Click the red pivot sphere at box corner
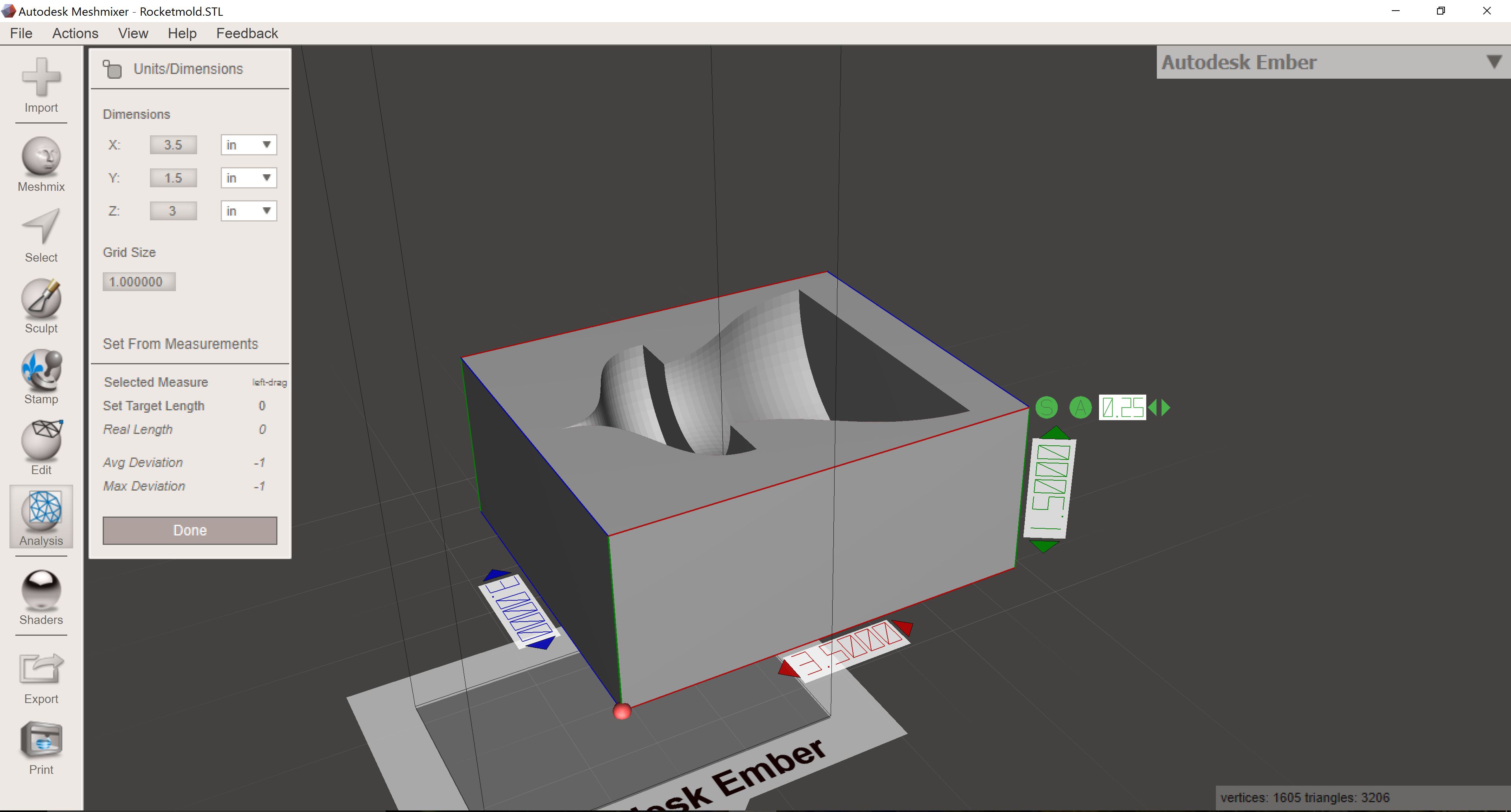The height and width of the screenshot is (812, 1511). click(x=622, y=711)
